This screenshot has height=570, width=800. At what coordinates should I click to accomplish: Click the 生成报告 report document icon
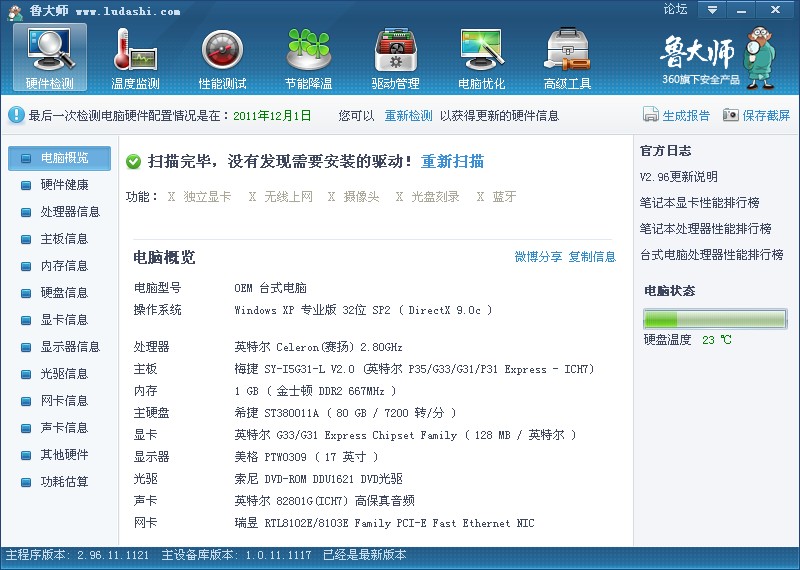coord(651,114)
